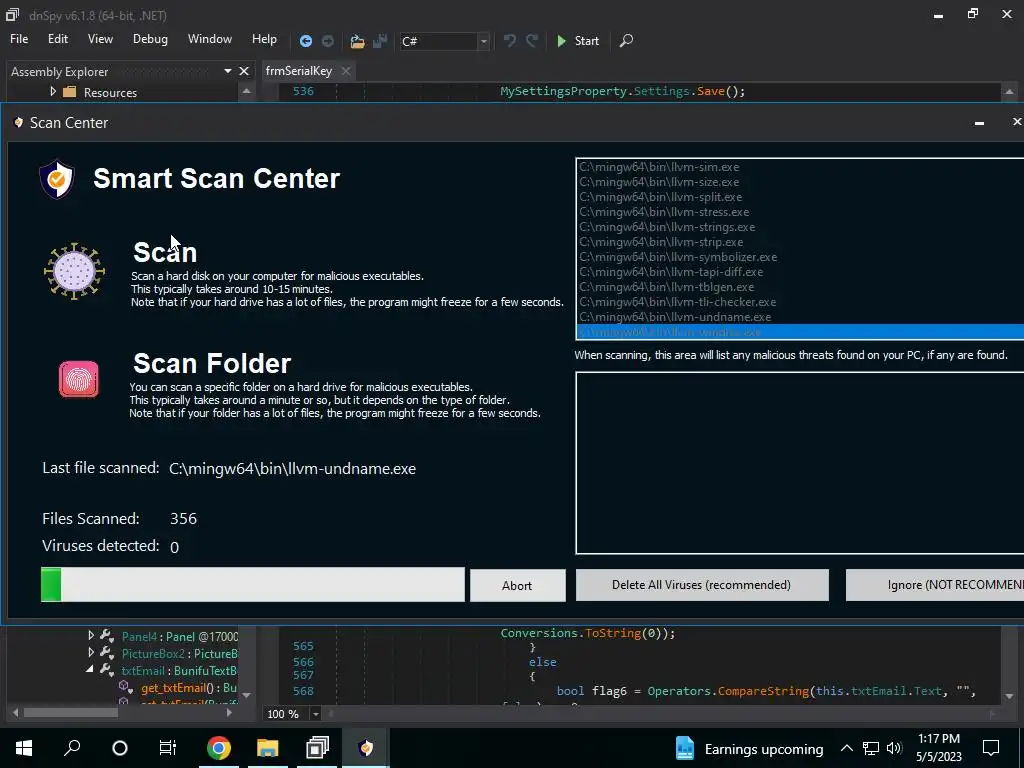The image size is (1024, 768).
Task: Open file using the dnSpy folder icon
Action: [357, 41]
